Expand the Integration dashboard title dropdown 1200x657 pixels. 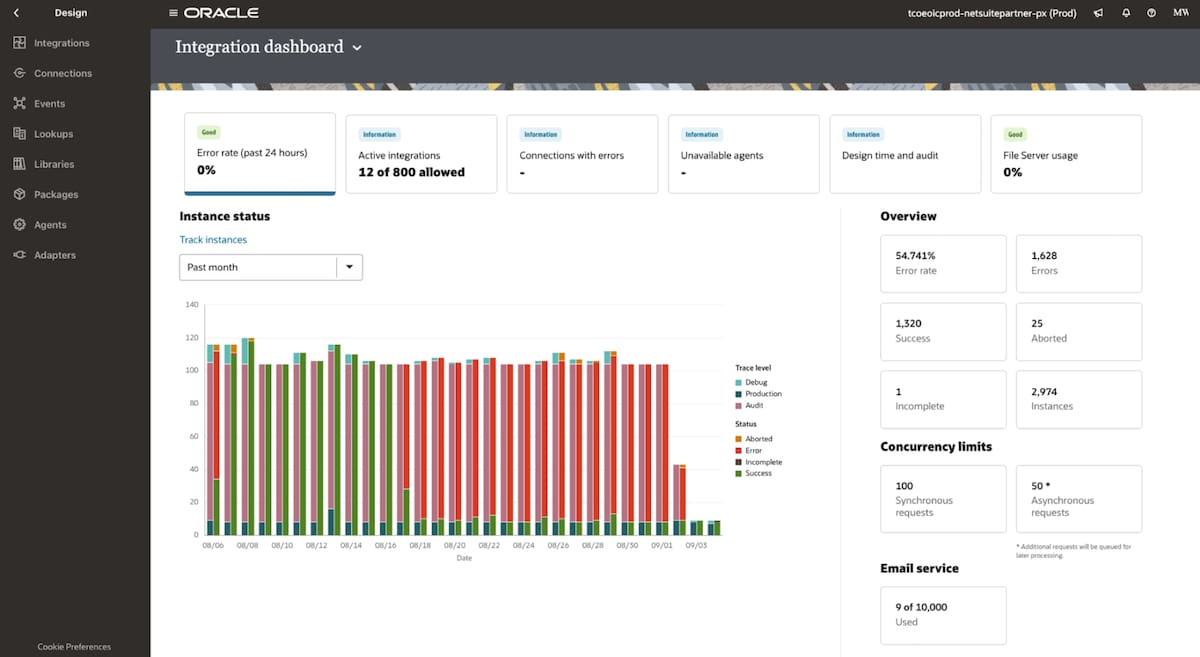click(x=357, y=47)
